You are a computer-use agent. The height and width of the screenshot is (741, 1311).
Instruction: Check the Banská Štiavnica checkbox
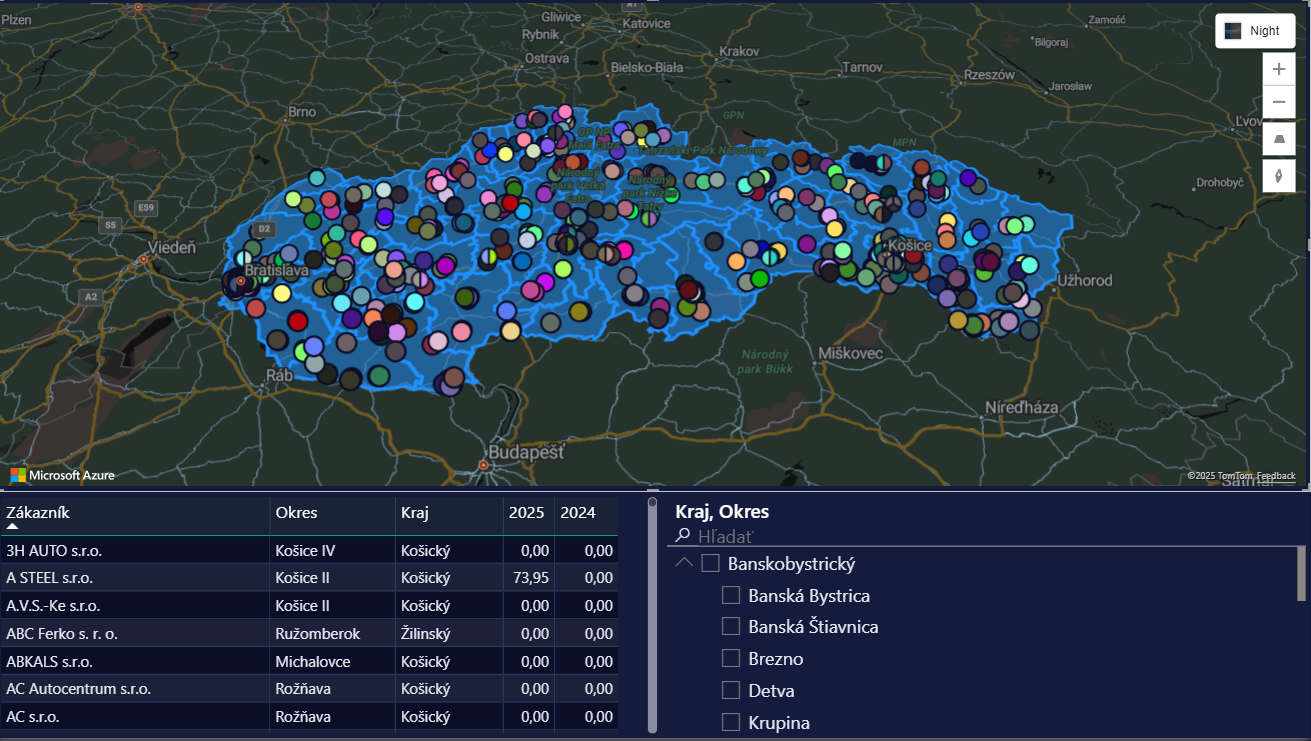(x=731, y=627)
